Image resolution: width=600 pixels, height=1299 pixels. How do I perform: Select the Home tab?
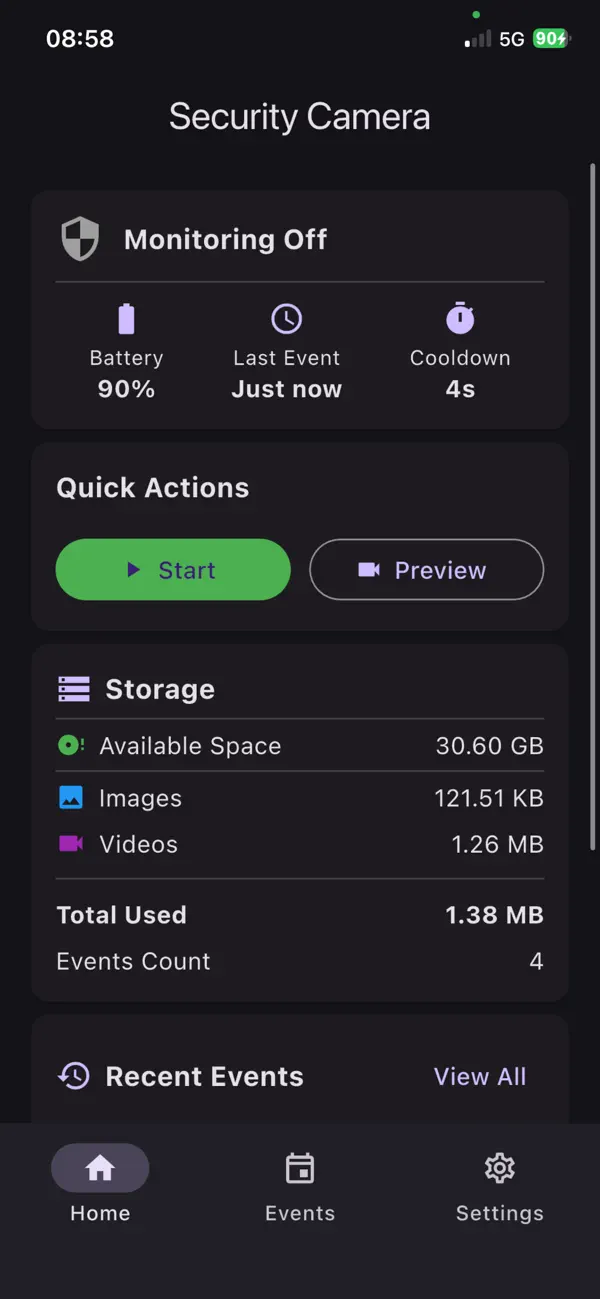100,1187
